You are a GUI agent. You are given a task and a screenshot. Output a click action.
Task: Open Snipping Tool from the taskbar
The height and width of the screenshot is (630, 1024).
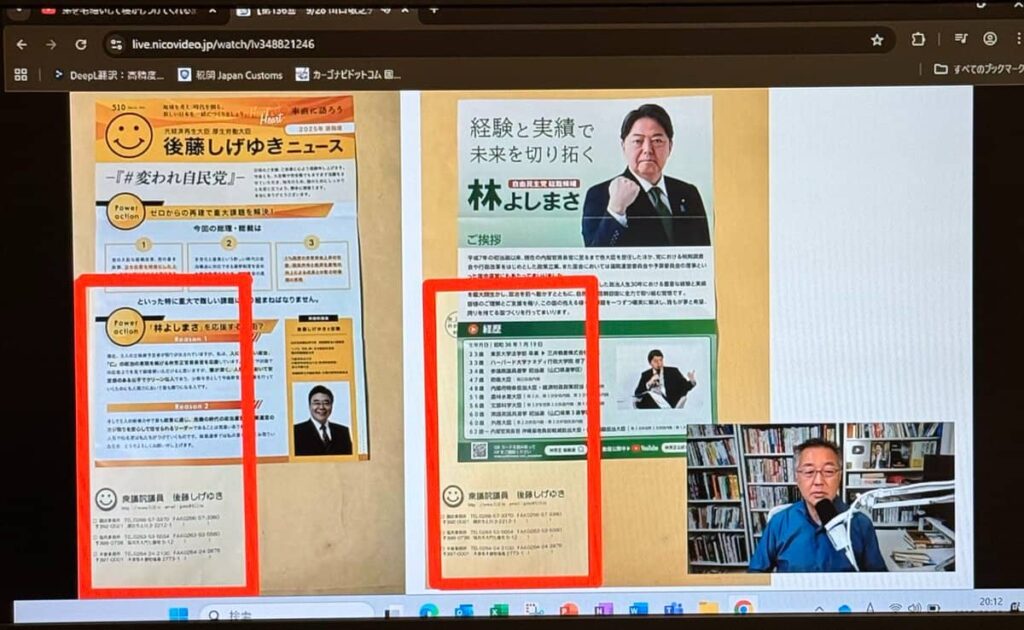click(534, 609)
